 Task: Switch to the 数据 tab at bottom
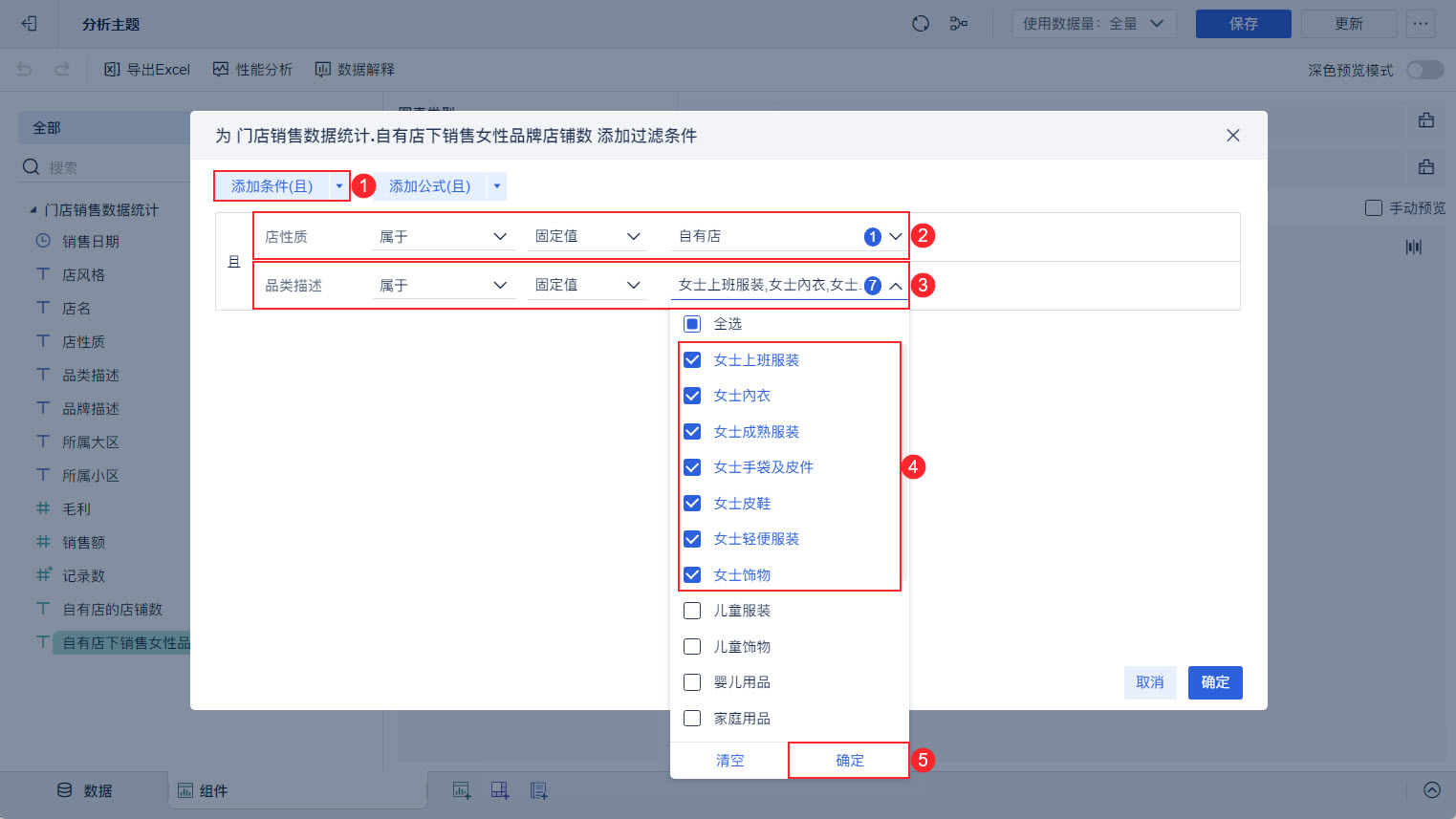[x=85, y=790]
